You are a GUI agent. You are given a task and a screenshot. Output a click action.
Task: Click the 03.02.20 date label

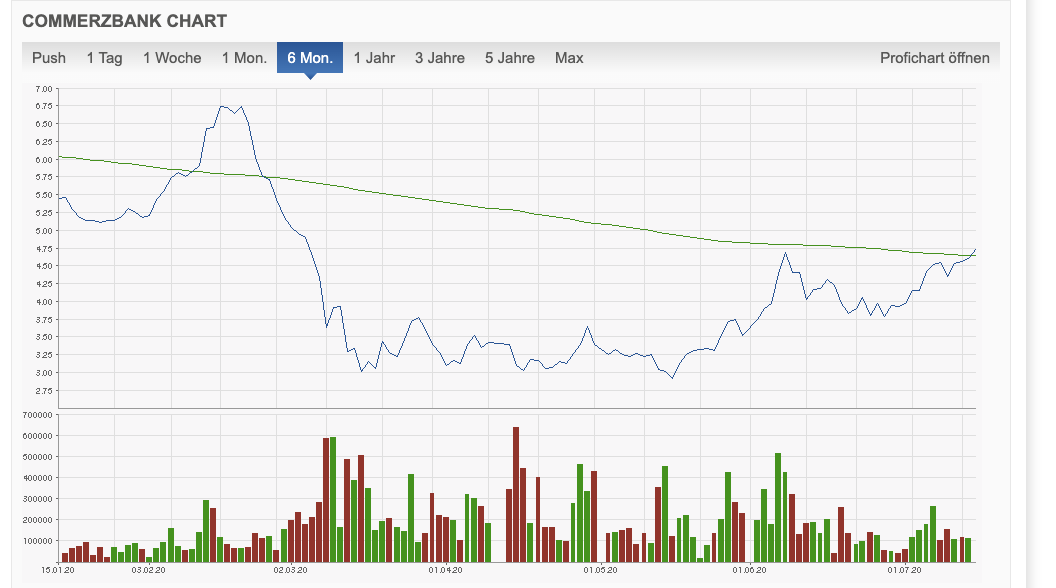tap(148, 570)
